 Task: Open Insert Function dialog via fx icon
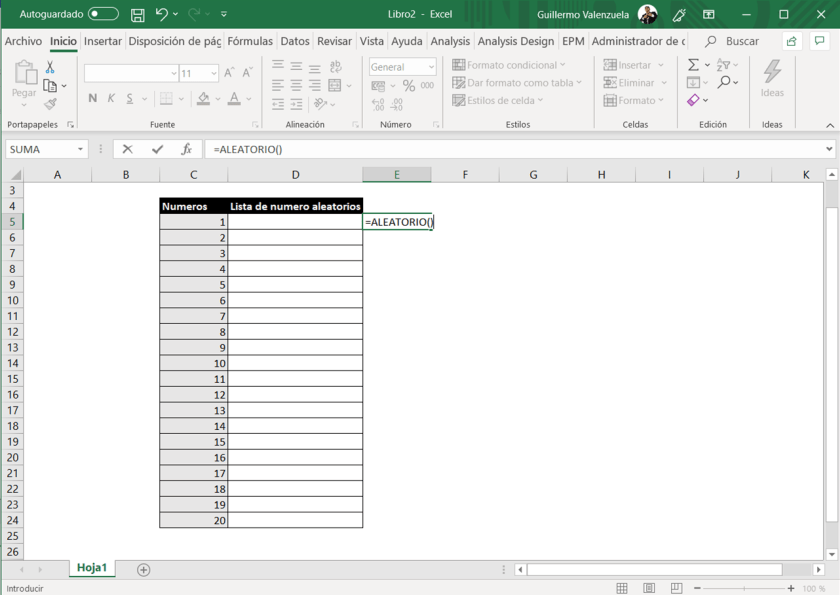[186, 149]
